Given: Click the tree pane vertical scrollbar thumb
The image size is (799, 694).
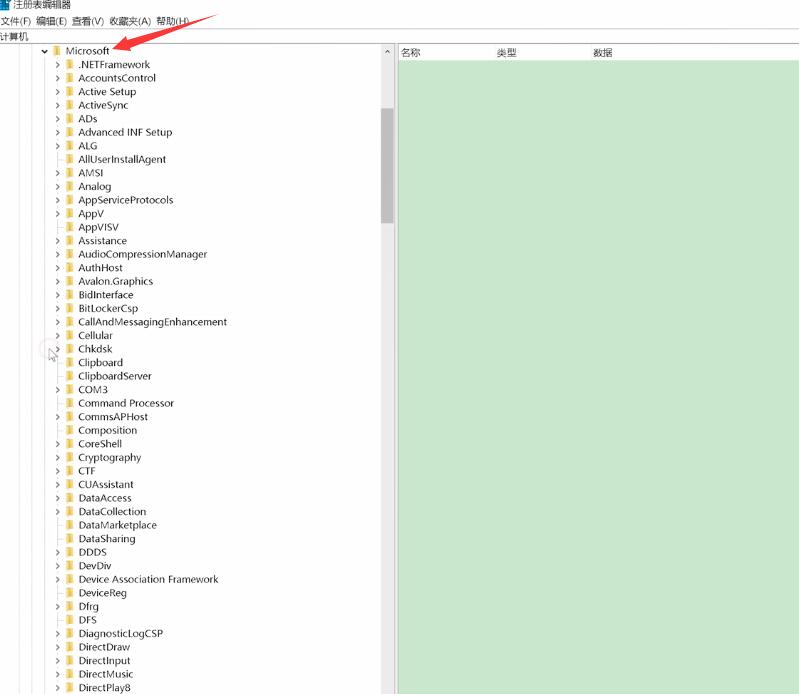Looking at the screenshot, I should pyautogui.click(x=387, y=166).
